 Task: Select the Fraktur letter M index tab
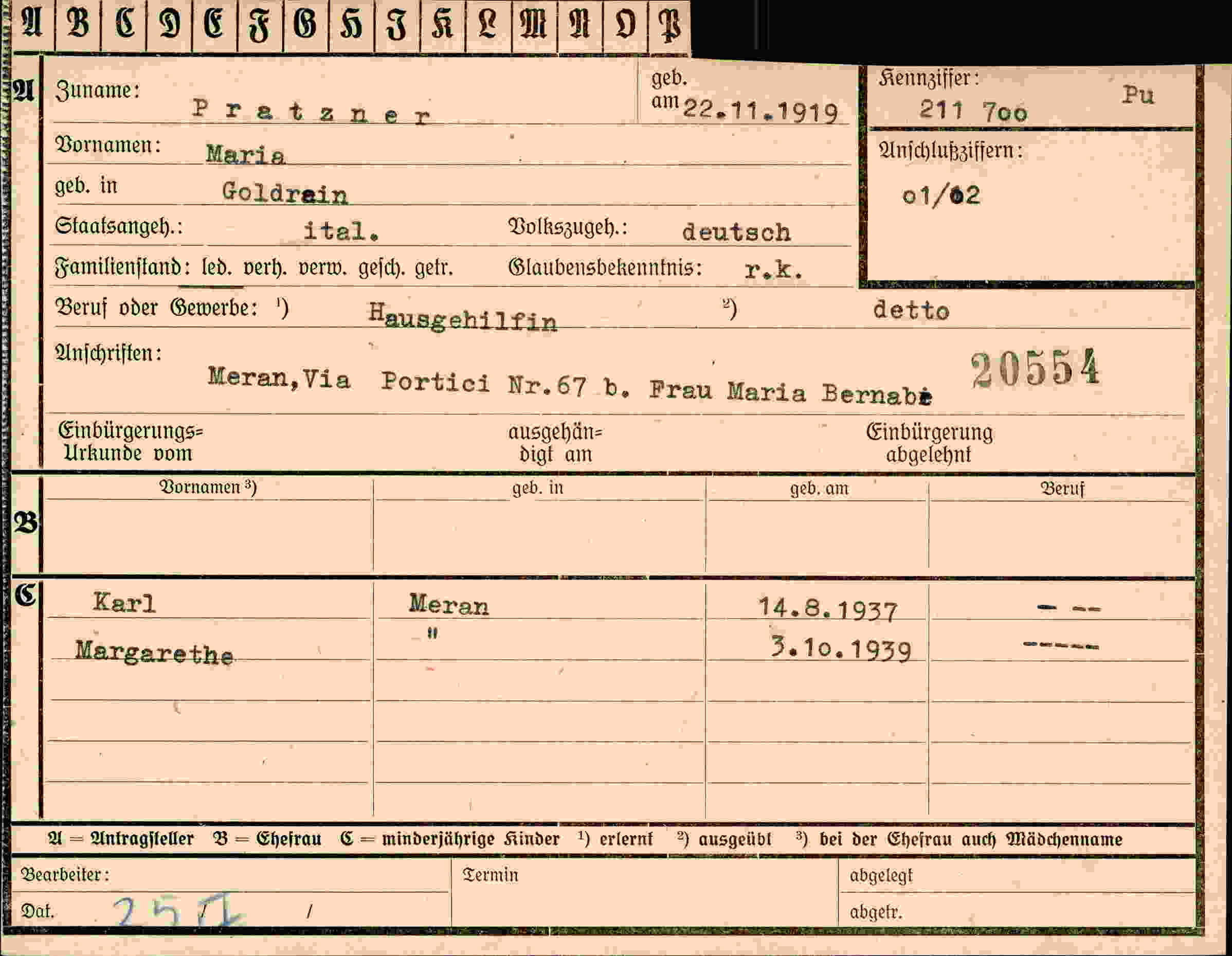pyautogui.click(x=534, y=25)
